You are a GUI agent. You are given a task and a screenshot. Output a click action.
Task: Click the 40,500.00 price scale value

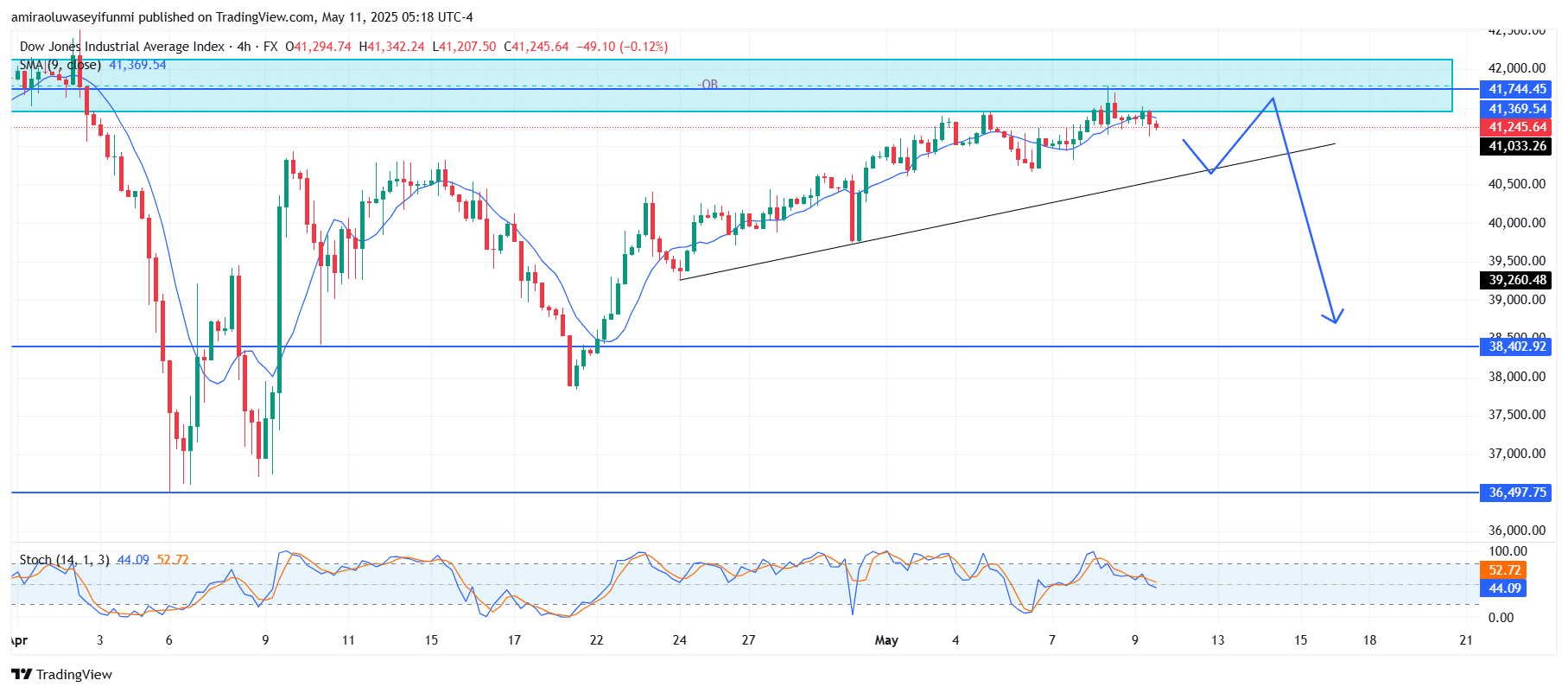pos(1516,184)
